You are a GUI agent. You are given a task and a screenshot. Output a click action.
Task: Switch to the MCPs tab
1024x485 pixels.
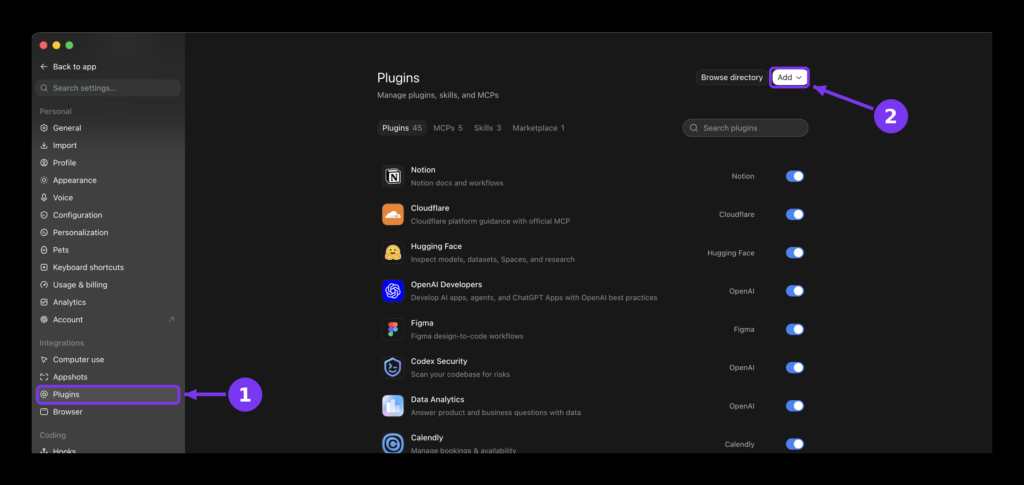click(x=448, y=128)
